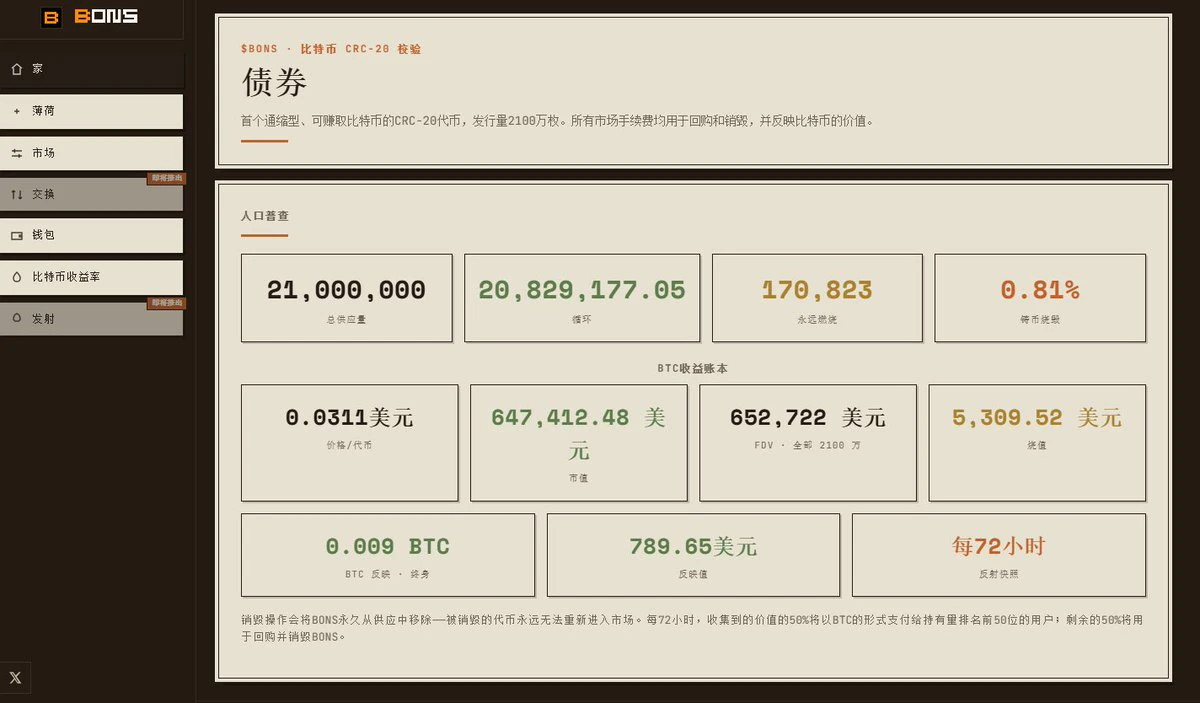Click the 人口普查 section title
Image resolution: width=1200 pixels, height=703 pixels.
(x=265, y=216)
